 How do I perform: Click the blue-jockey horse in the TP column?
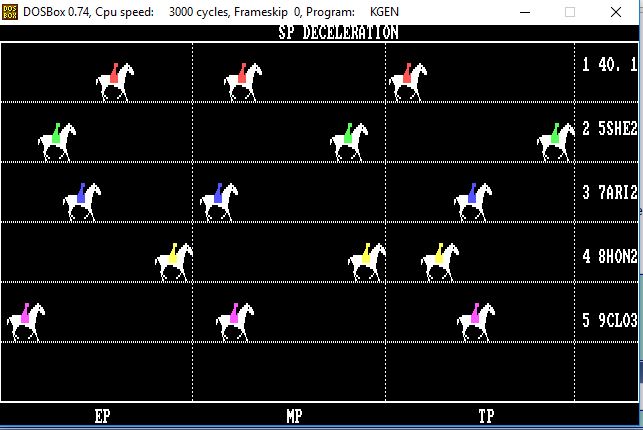point(473,202)
